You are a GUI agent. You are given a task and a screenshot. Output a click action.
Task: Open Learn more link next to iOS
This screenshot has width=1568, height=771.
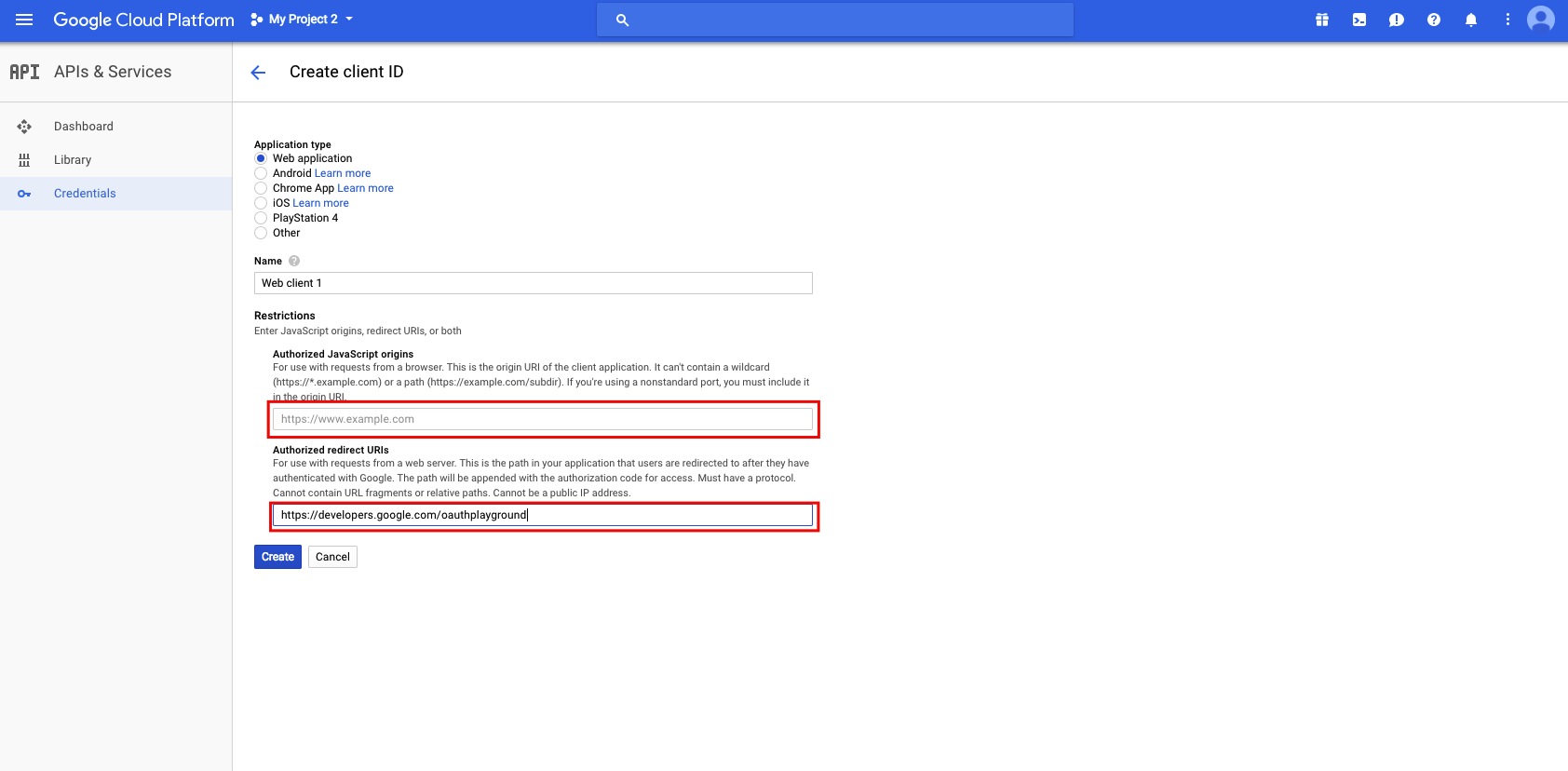coord(320,203)
